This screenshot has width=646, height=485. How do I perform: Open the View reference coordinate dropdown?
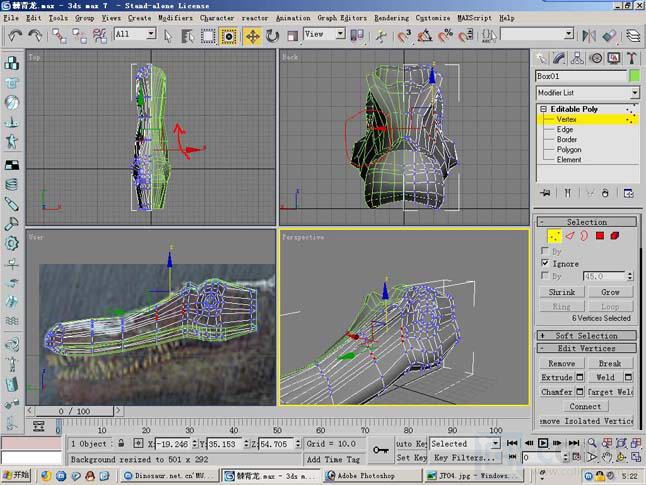[x=324, y=34]
